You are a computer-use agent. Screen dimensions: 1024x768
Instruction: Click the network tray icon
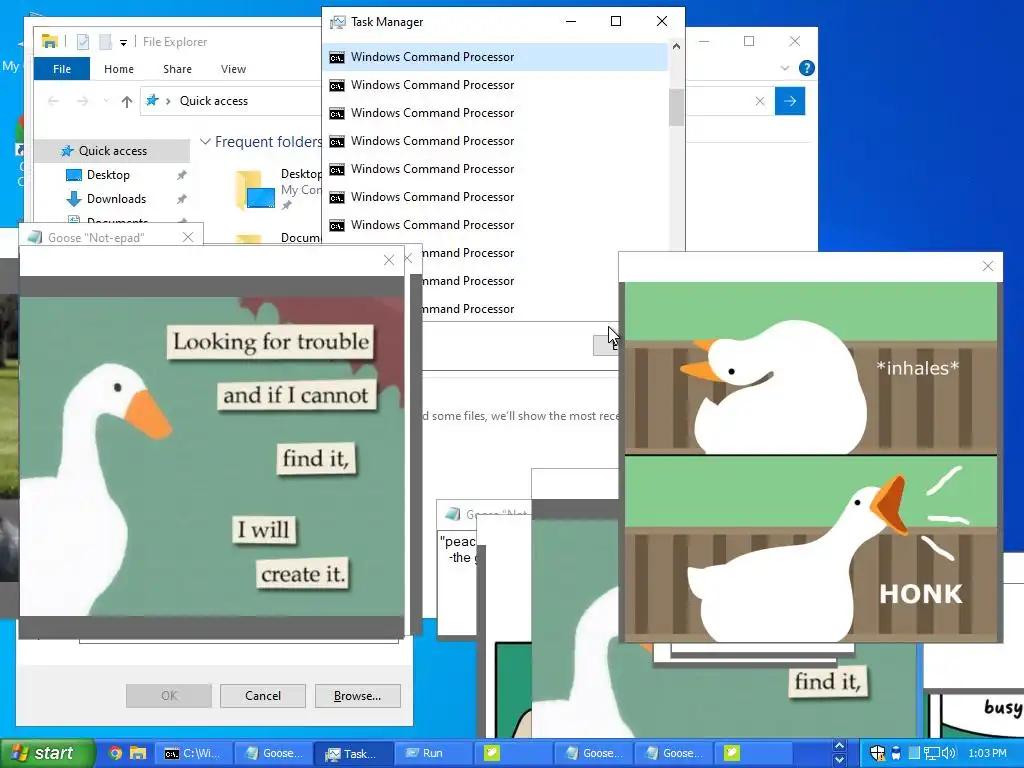(x=932, y=753)
